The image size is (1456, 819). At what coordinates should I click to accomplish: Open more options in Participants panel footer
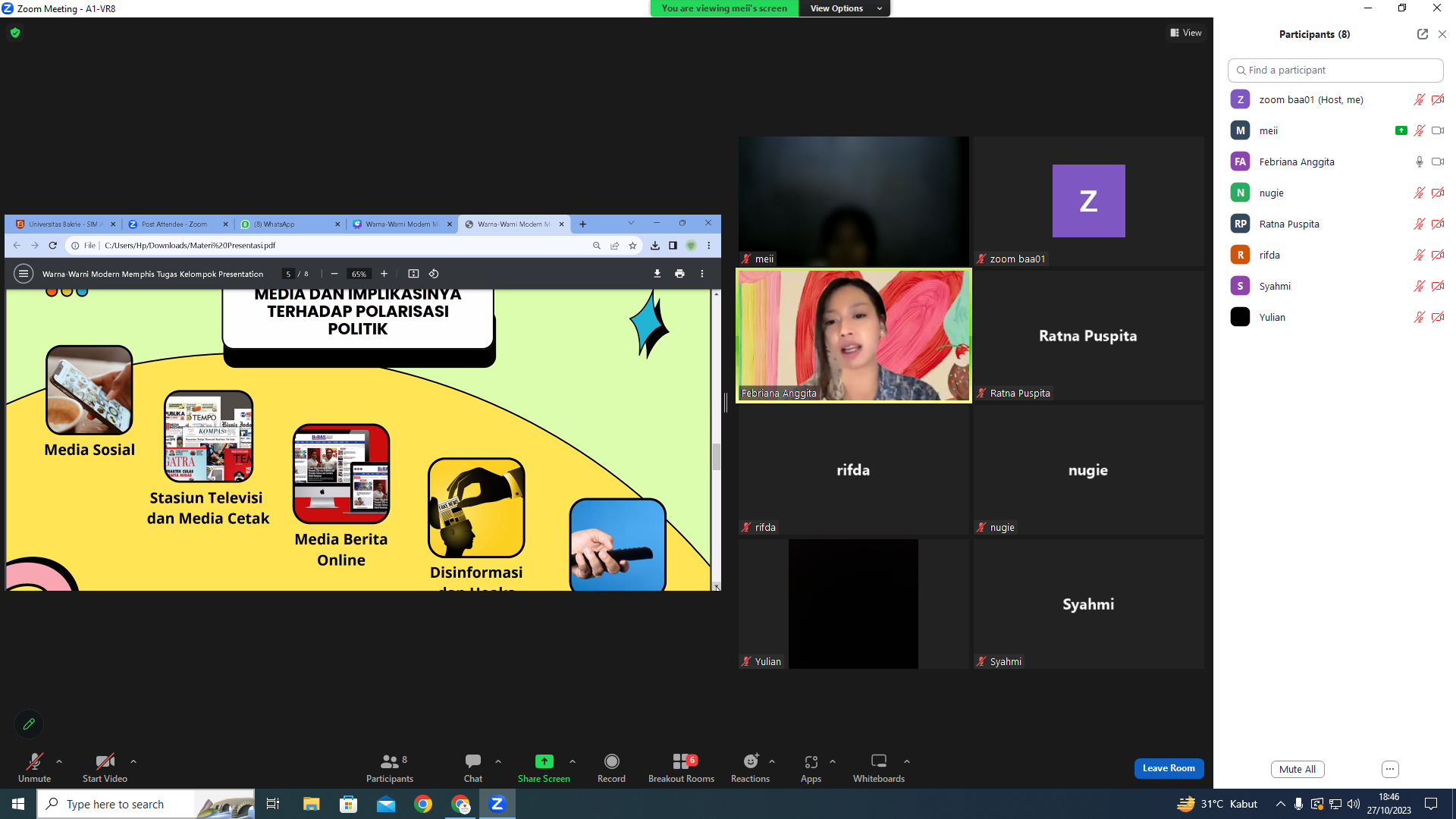pyautogui.click(x=1390, y=769)
